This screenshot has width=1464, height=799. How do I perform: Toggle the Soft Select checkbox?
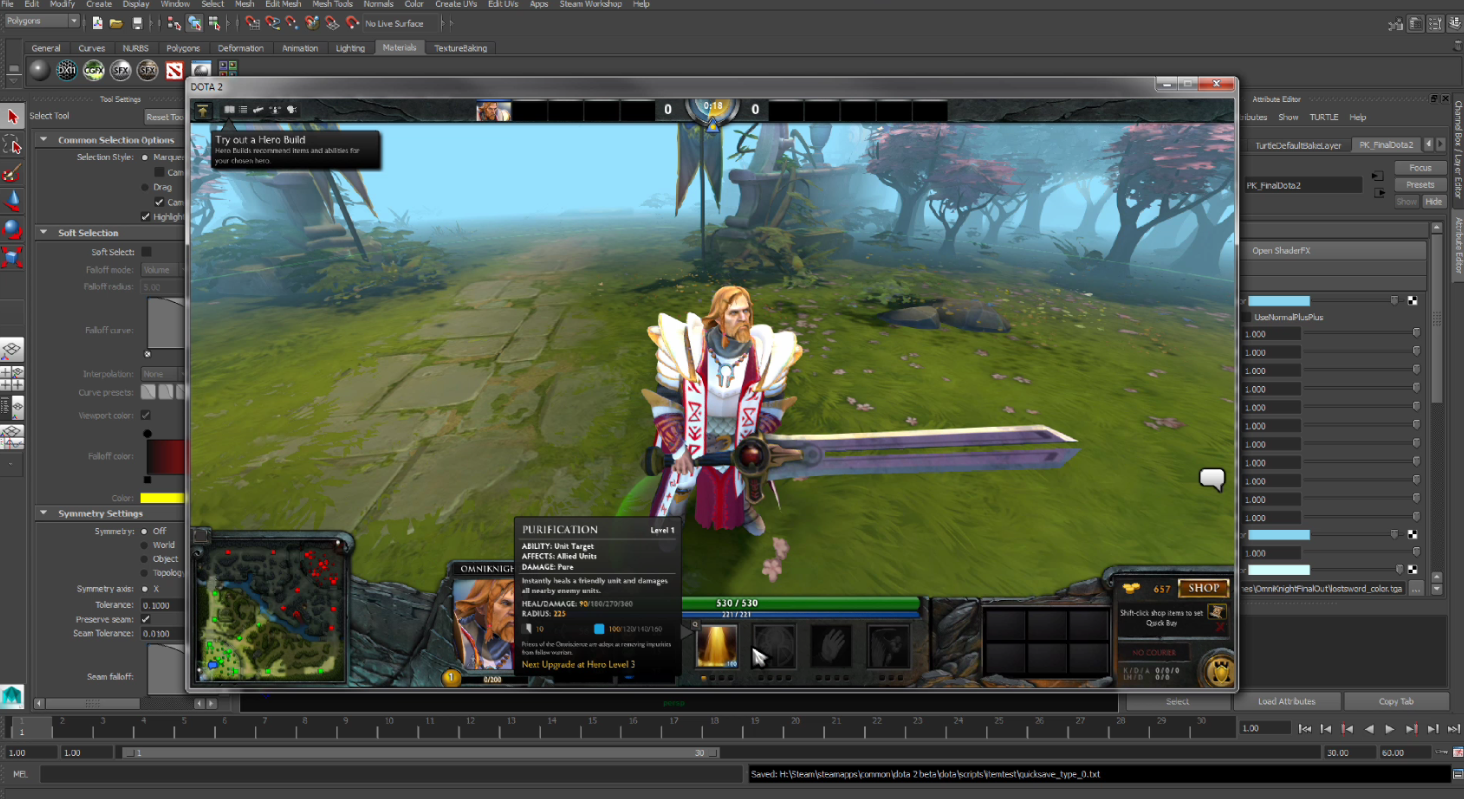(146, 252)
